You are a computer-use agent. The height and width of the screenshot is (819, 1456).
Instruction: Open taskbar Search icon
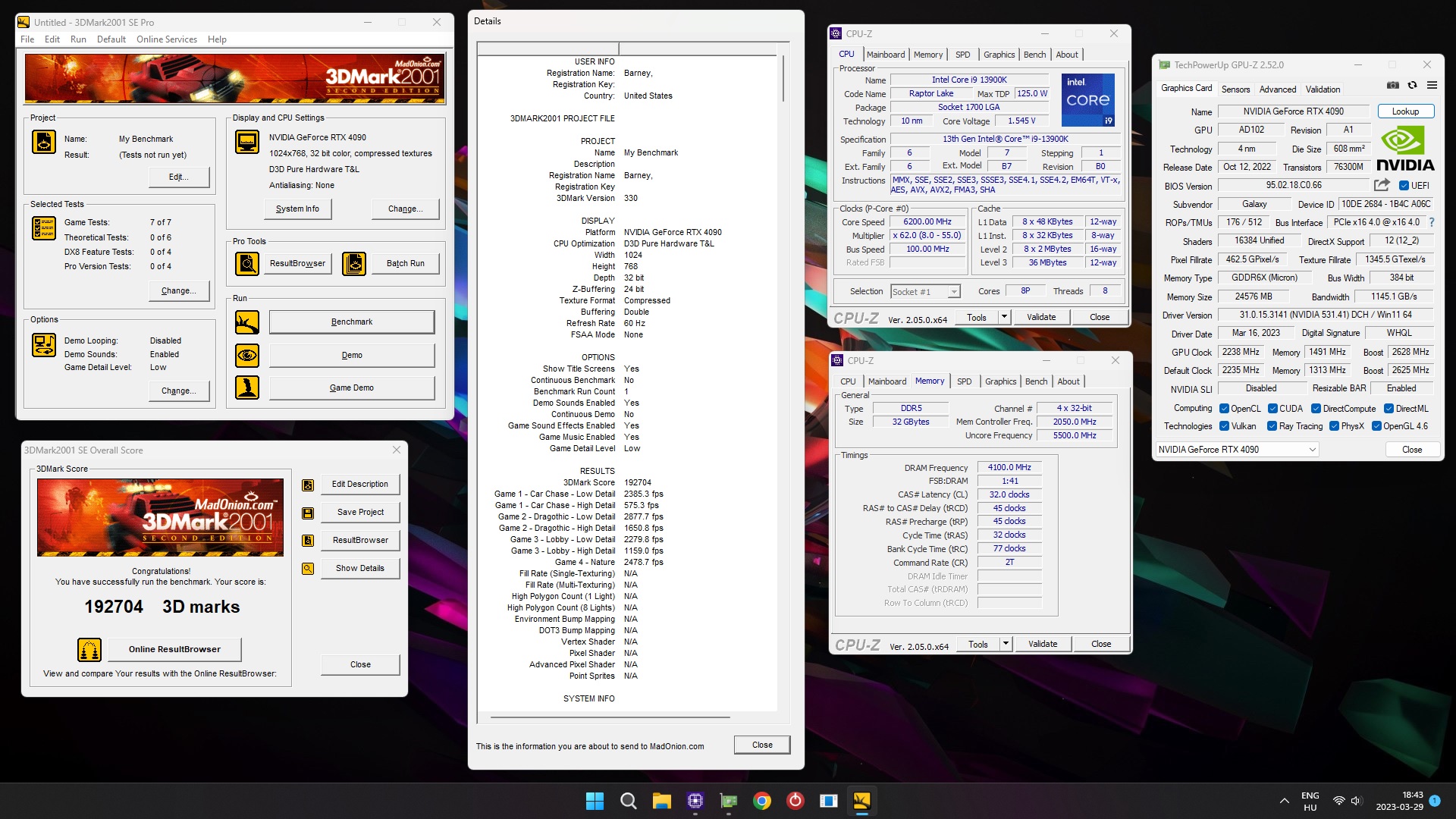pyautogui.click(x=628, y=801)
